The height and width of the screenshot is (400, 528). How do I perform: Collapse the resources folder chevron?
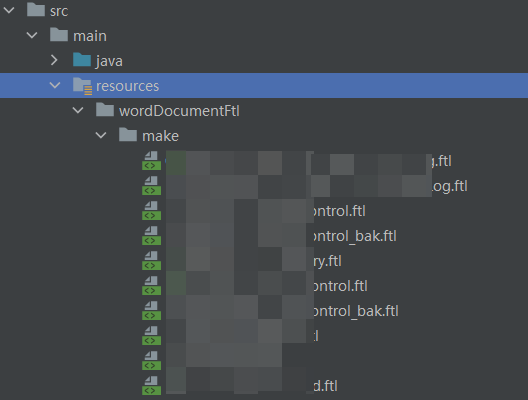tap(55, 85)
